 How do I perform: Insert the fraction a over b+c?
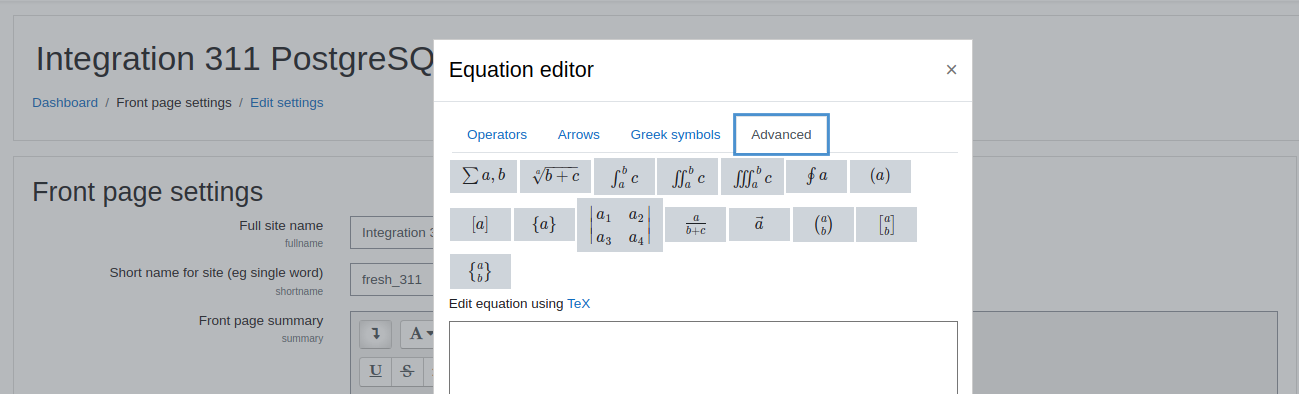coord(695,225)
